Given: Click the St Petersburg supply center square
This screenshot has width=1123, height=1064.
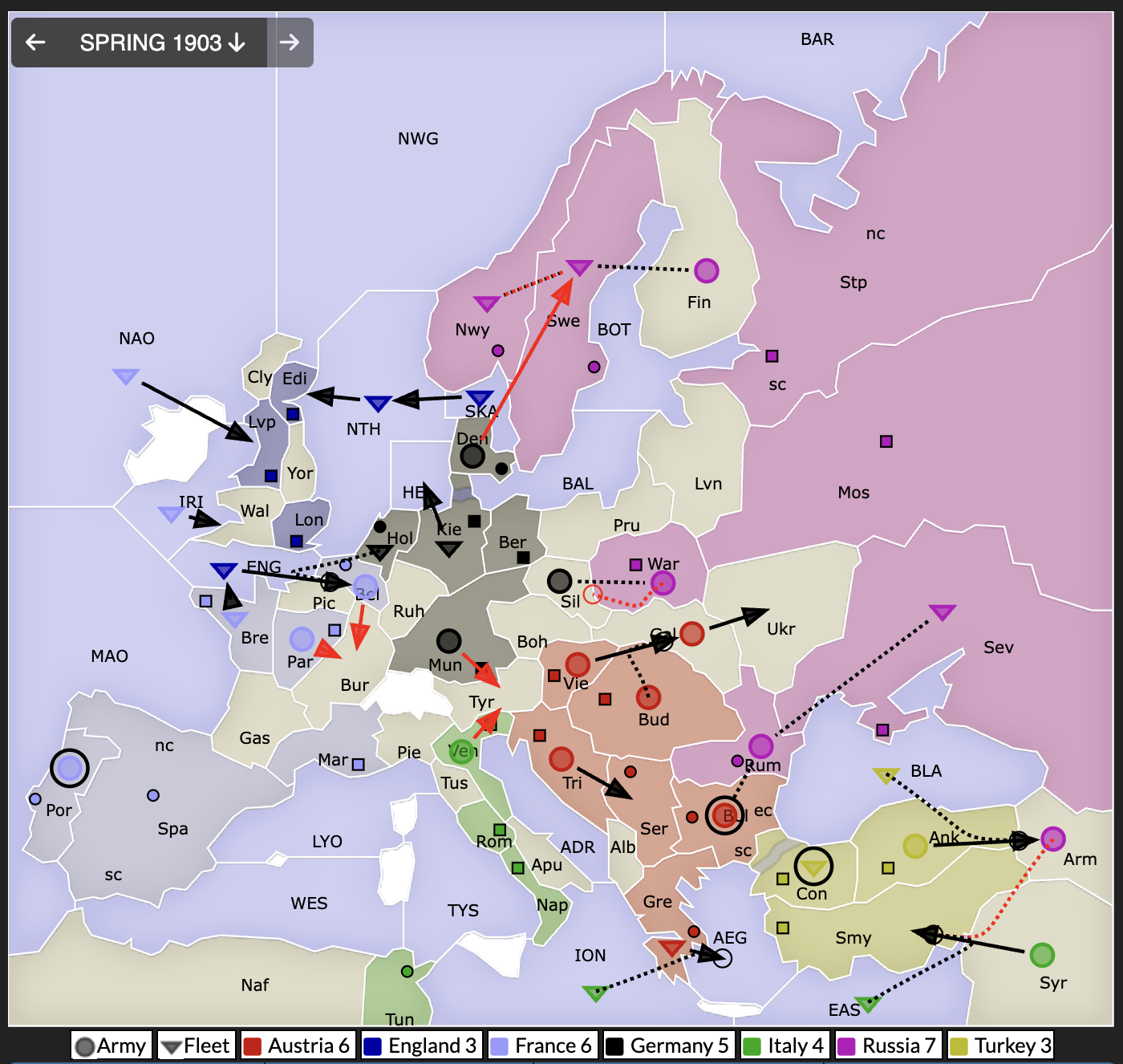Looking at the screenshot, I should [x=772, y=355].
